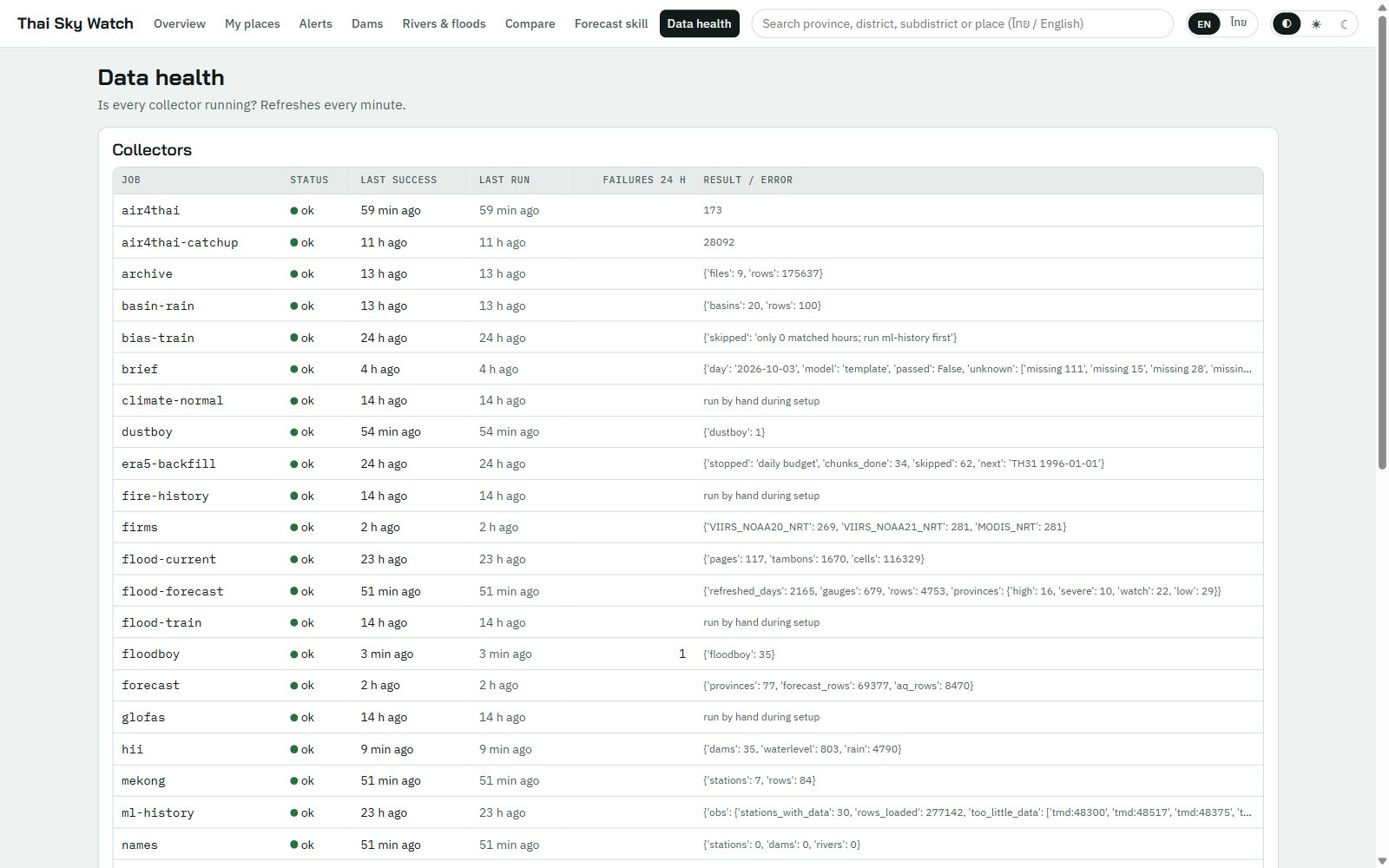Image resolution: width=1389 pixels, height=868 pixels.
Task: Click the brief job result text
Action: (978, 369)
